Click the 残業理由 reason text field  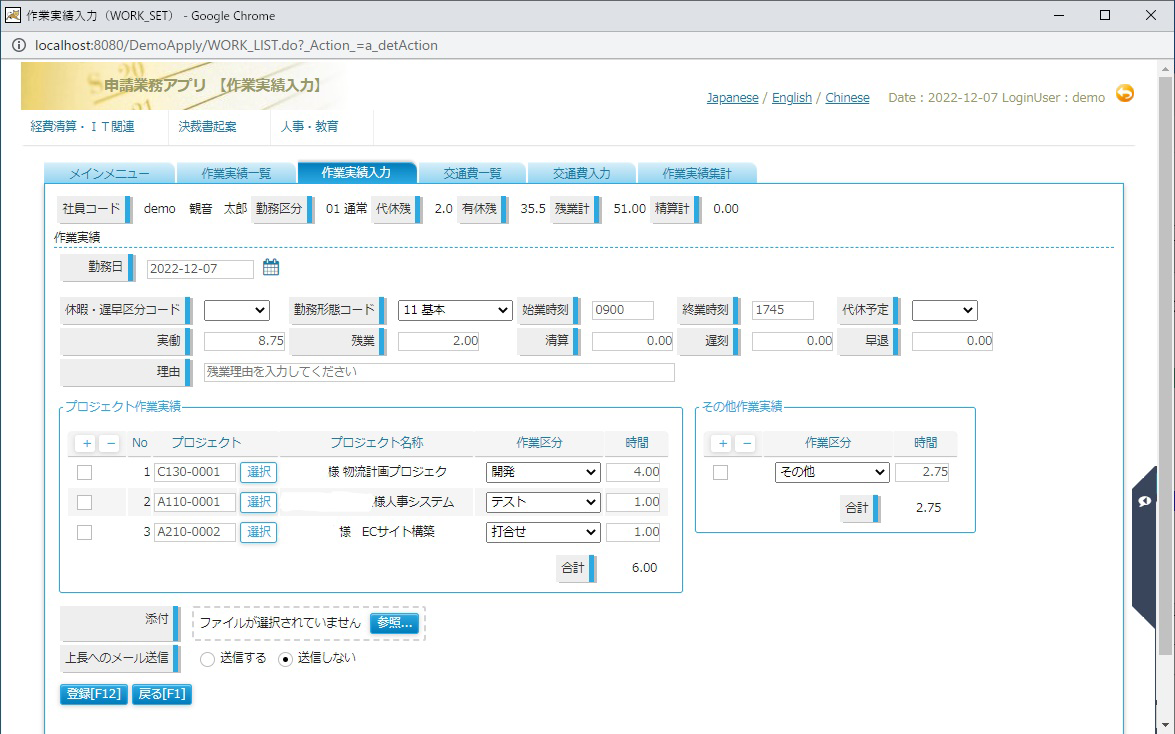tap(439, 372)
